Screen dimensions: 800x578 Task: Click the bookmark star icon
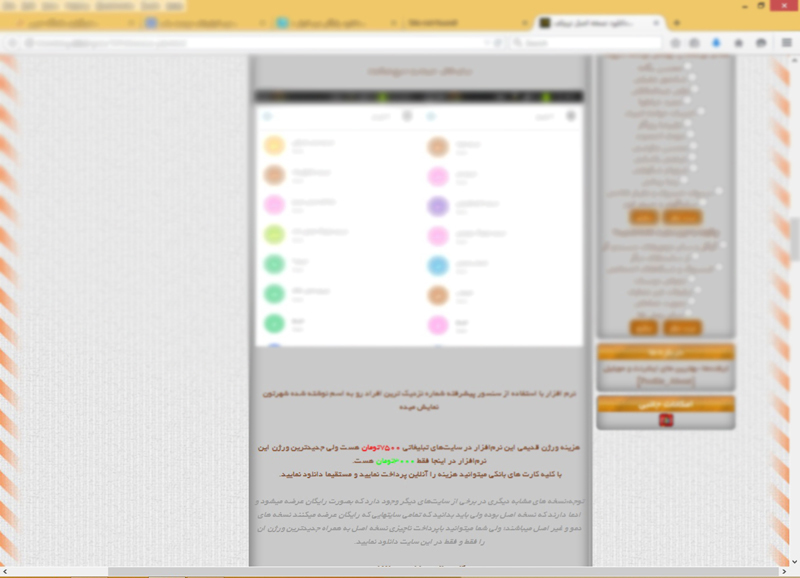pos(675,43)
